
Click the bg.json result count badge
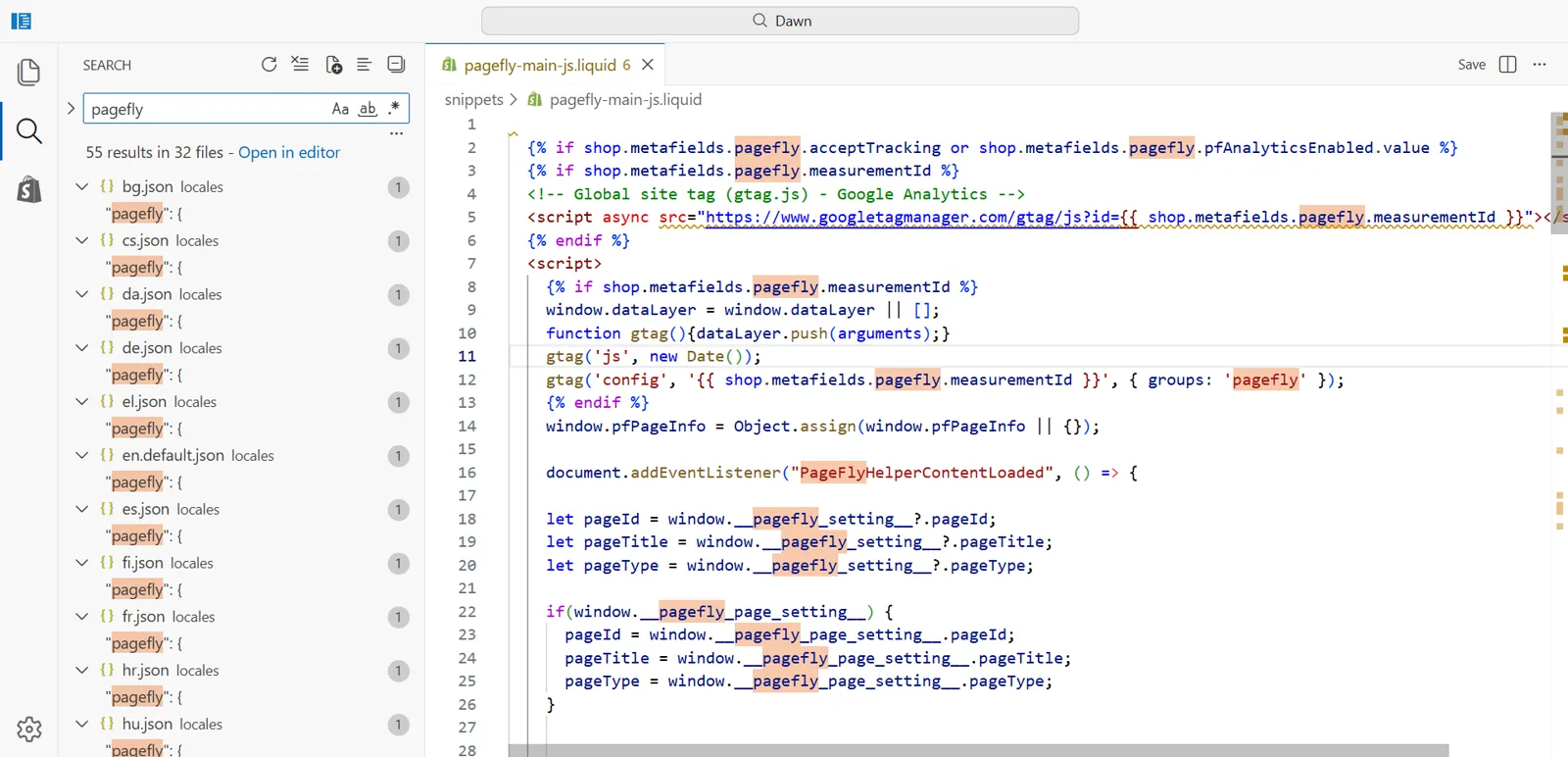(398, 187)
